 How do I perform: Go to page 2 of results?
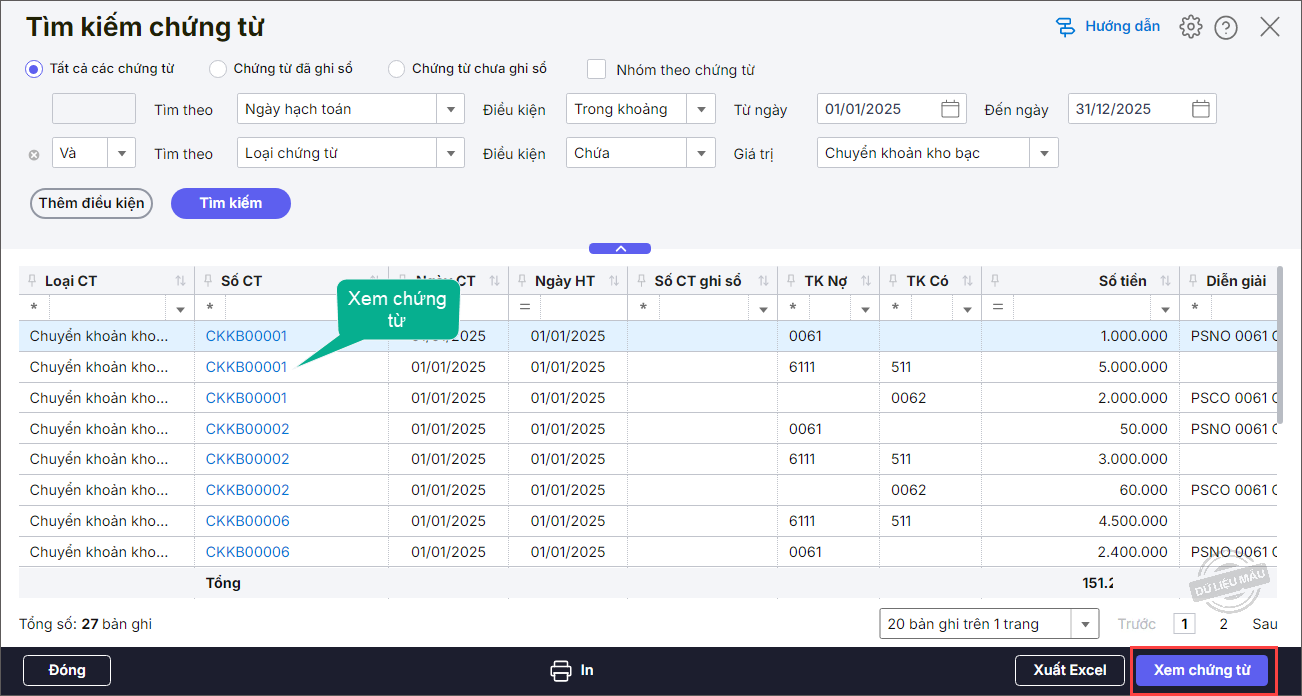click(x=1223, y=624)
